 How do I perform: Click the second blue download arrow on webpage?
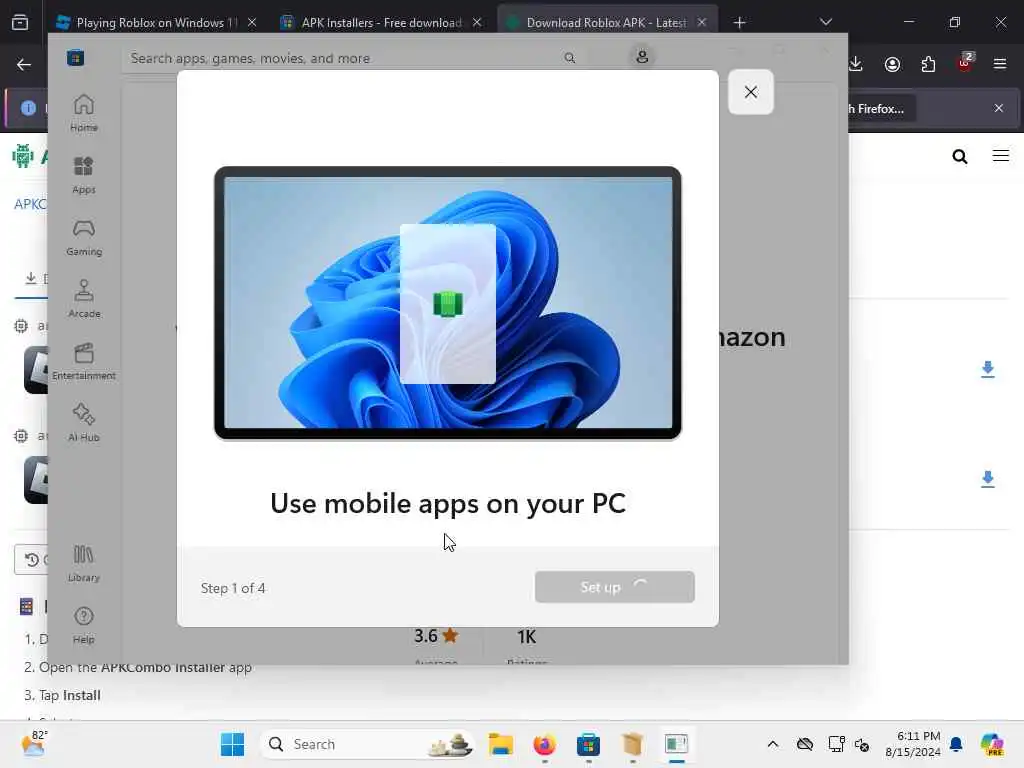pos(987,479)
